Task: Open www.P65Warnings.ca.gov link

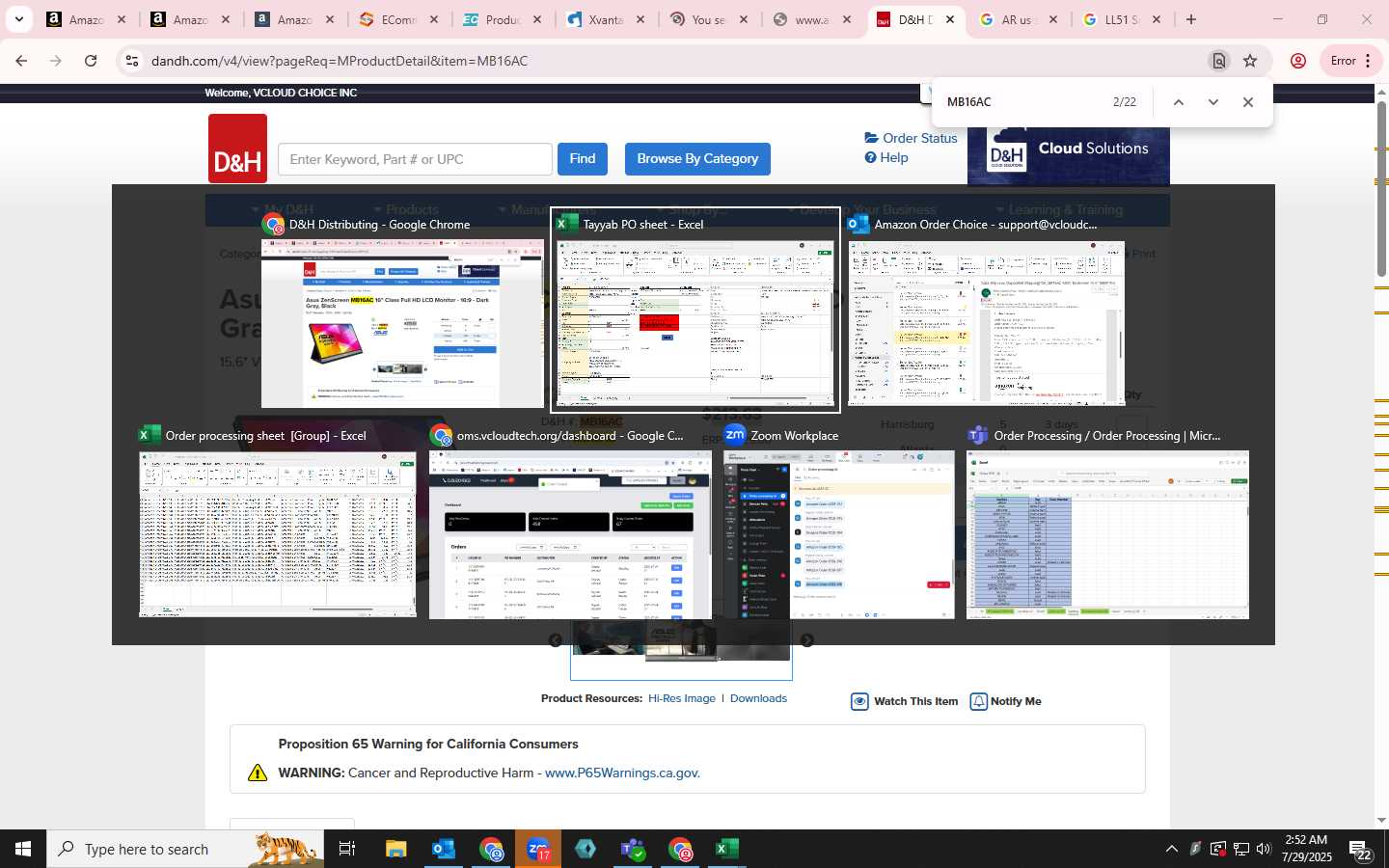Action: tap(622, 773)
